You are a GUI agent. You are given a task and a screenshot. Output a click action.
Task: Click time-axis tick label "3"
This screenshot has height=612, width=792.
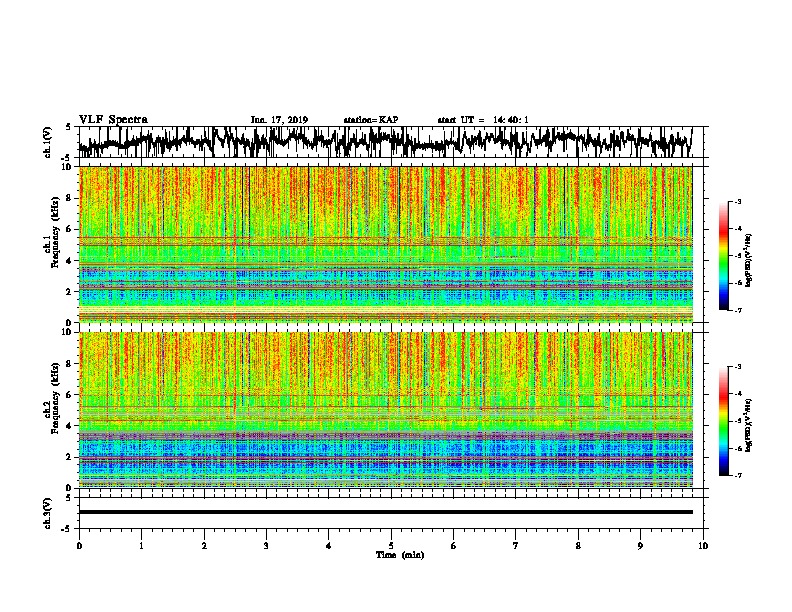pos(266,545)
